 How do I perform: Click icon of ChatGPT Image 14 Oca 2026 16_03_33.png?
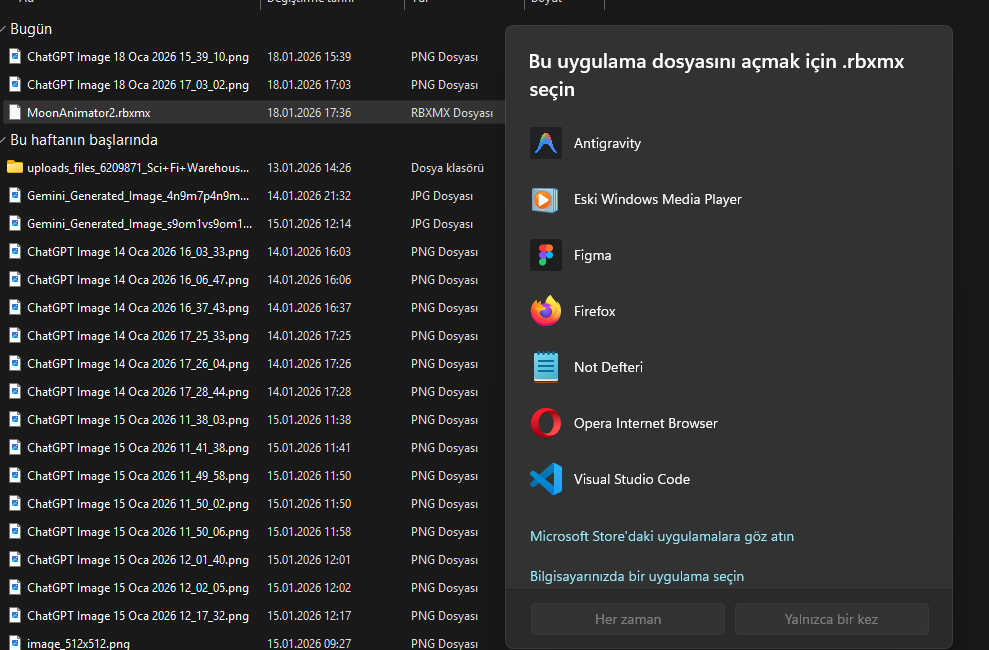pyautogui.click(x=15, y=252)
